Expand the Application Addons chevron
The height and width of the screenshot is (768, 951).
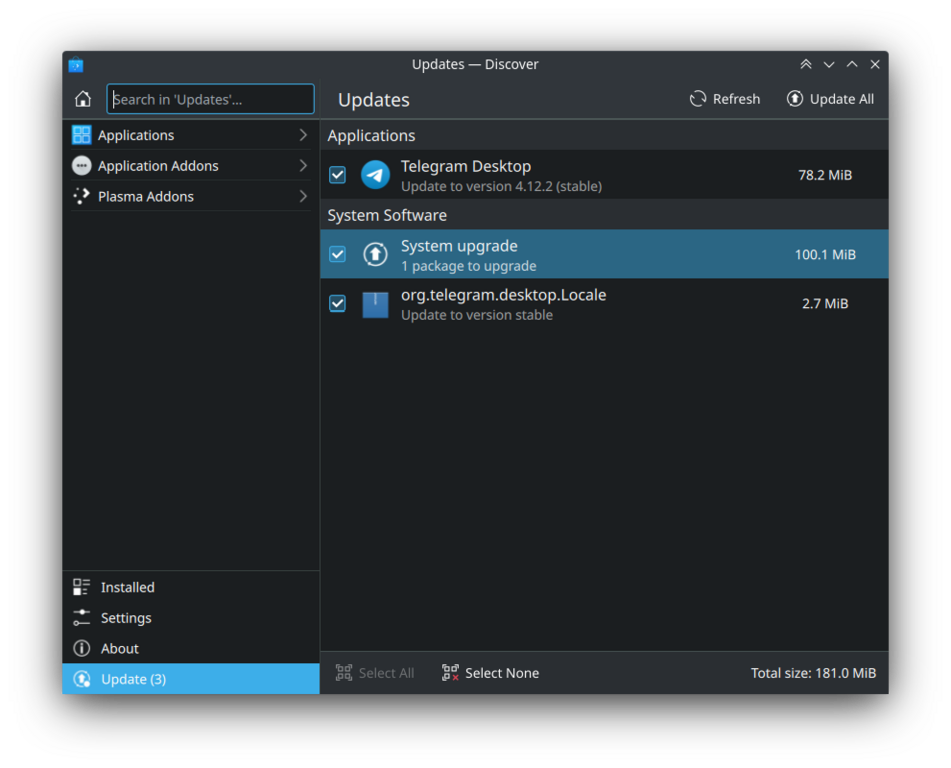click(x=303, y=166)
